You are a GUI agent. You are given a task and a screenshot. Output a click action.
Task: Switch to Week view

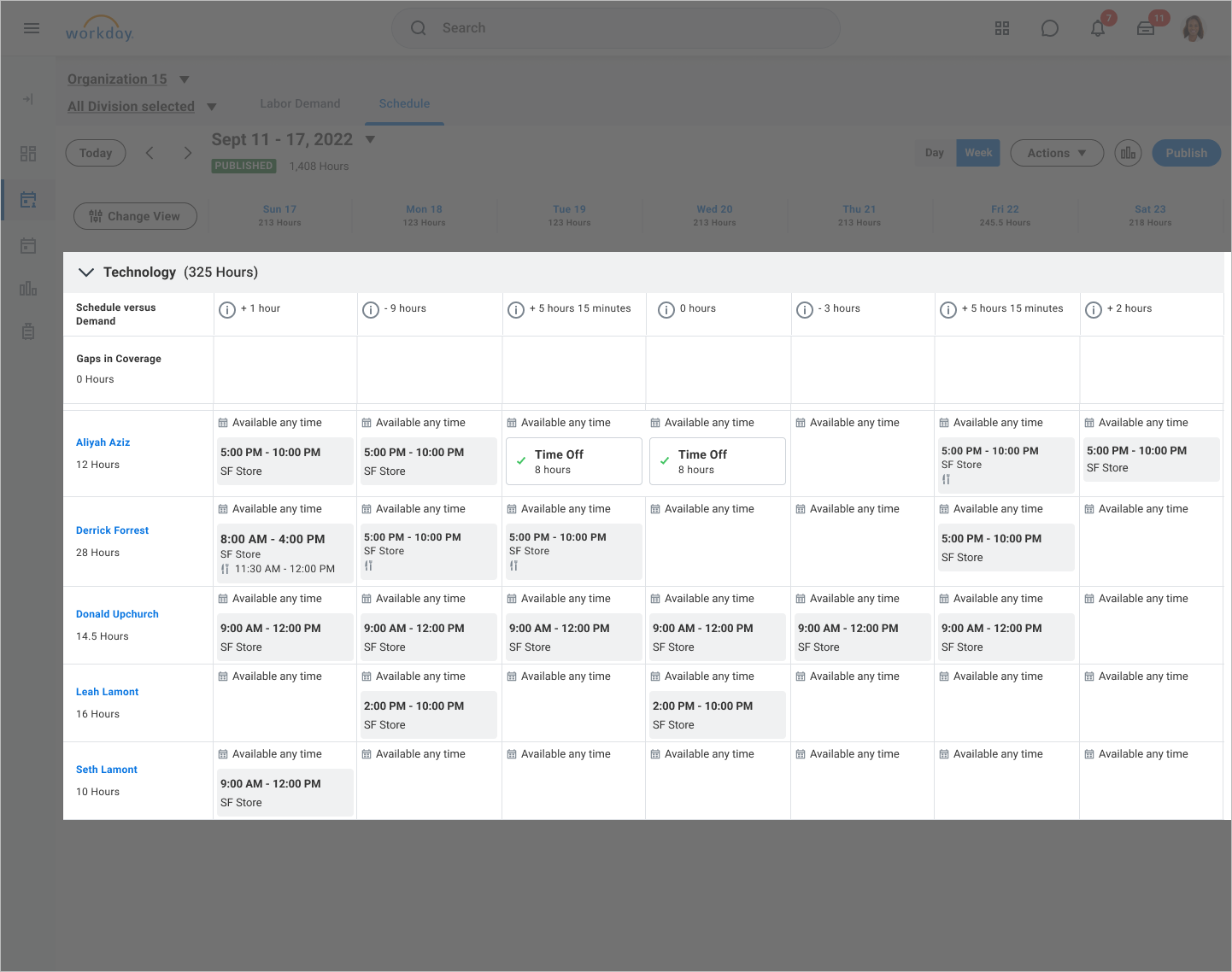[978, 153]
